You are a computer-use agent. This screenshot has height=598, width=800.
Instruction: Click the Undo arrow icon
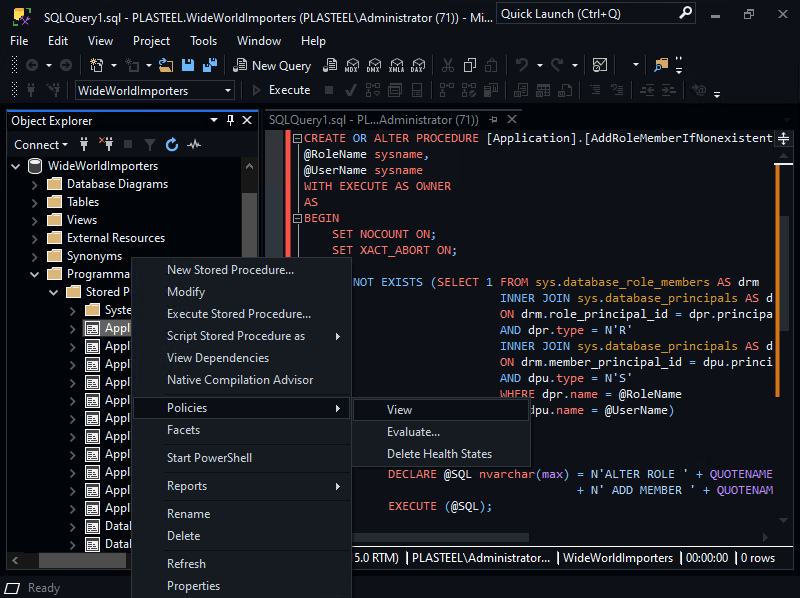pos(521,65)
